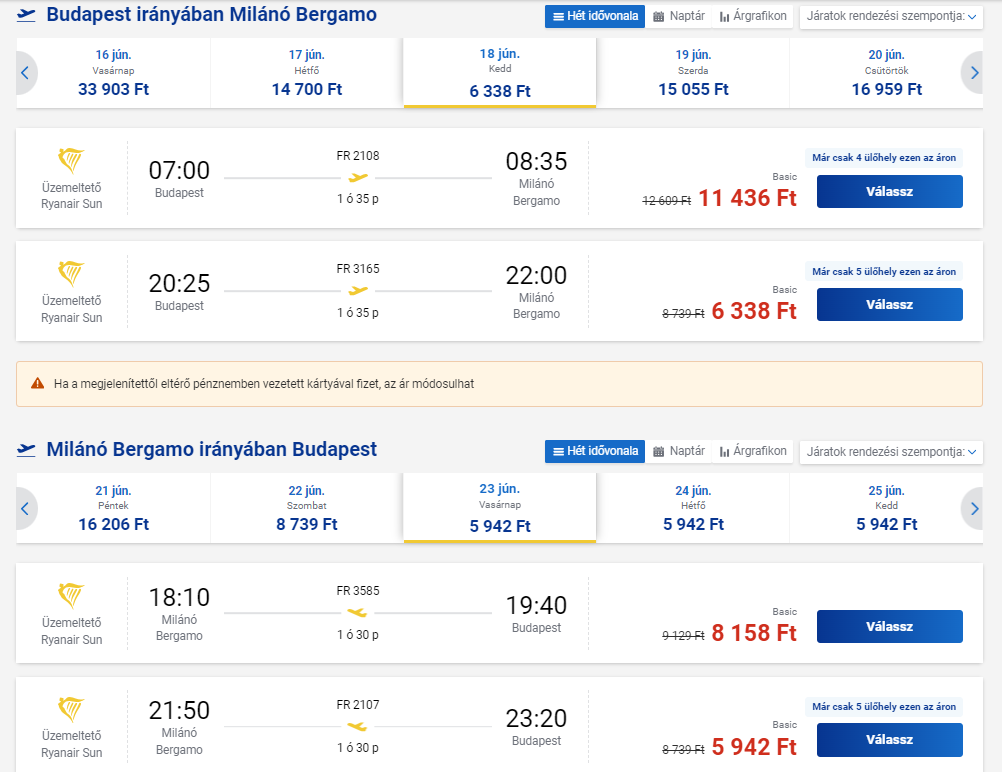Click struck-through price 9 129 Ft
1002x772 pixels.
coord(683,636)
